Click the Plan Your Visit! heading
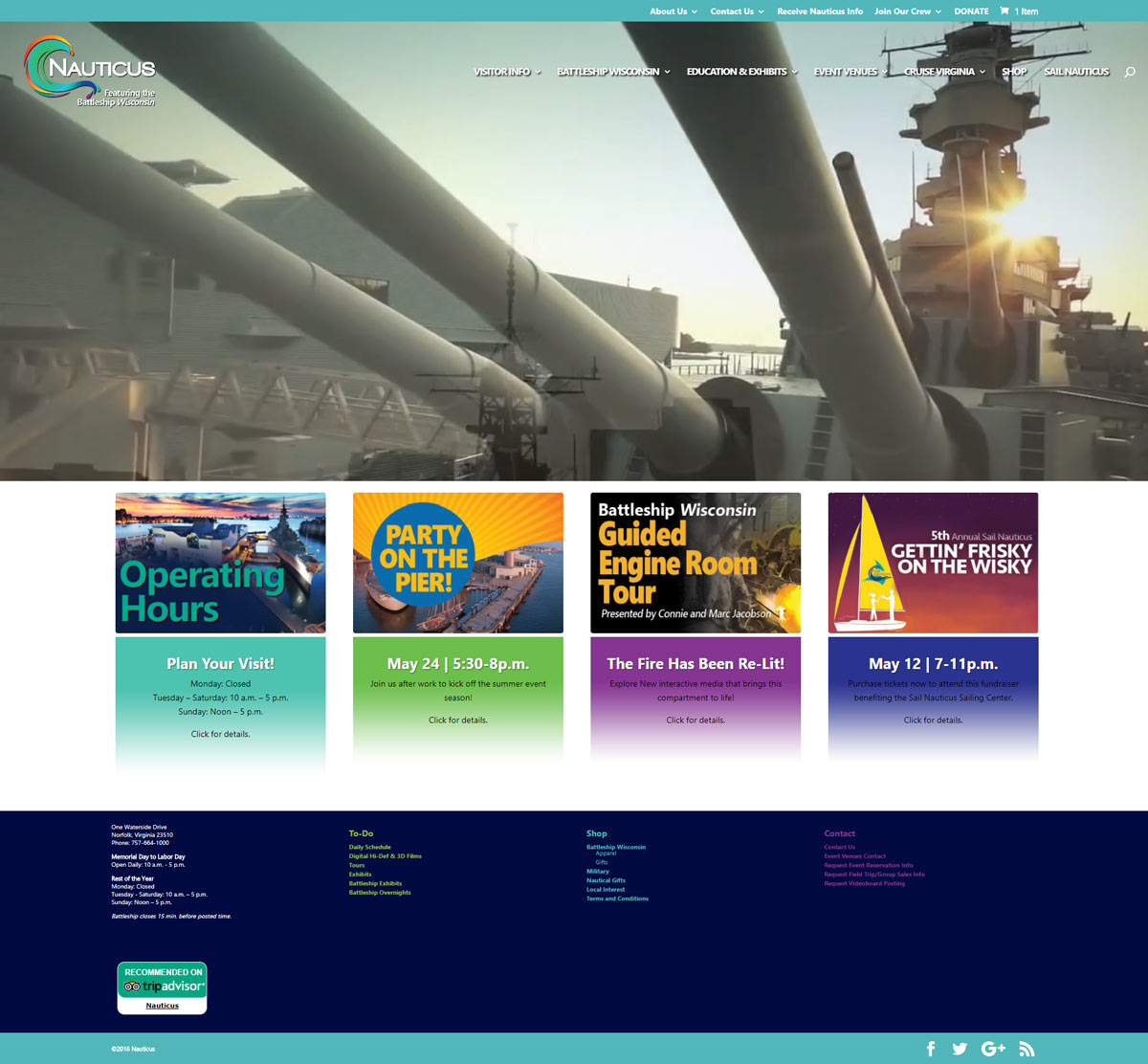Image resolution: width=1148 pixels, height=1064 pixels. 220,663
